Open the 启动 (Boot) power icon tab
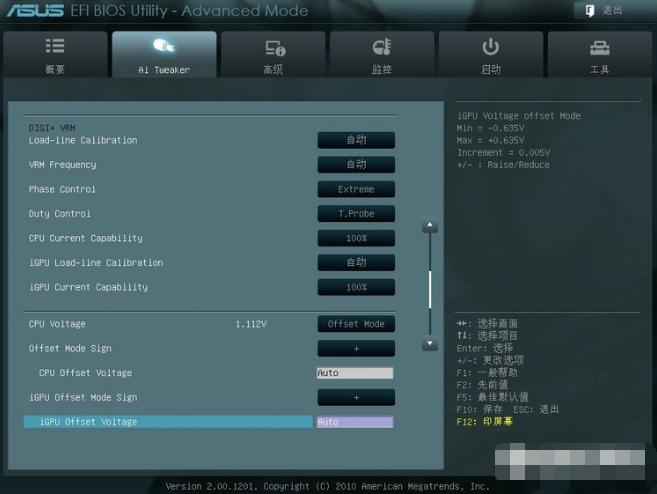This screenshot has height=494, width=657. (490, 48)
